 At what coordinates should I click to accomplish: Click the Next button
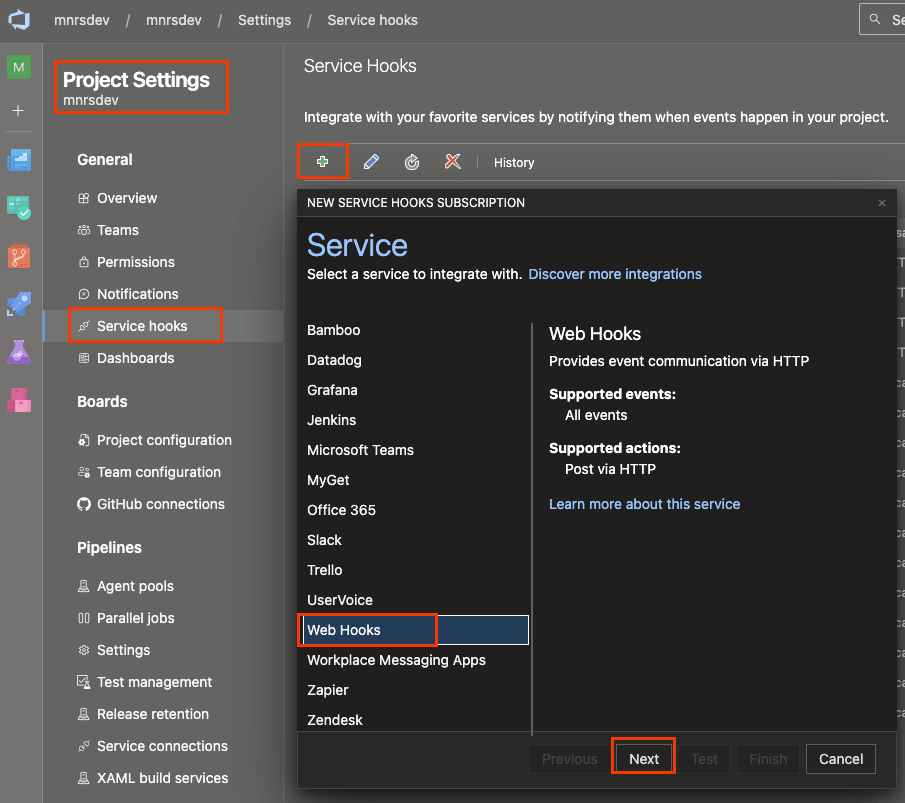click(x=644, y=759)
